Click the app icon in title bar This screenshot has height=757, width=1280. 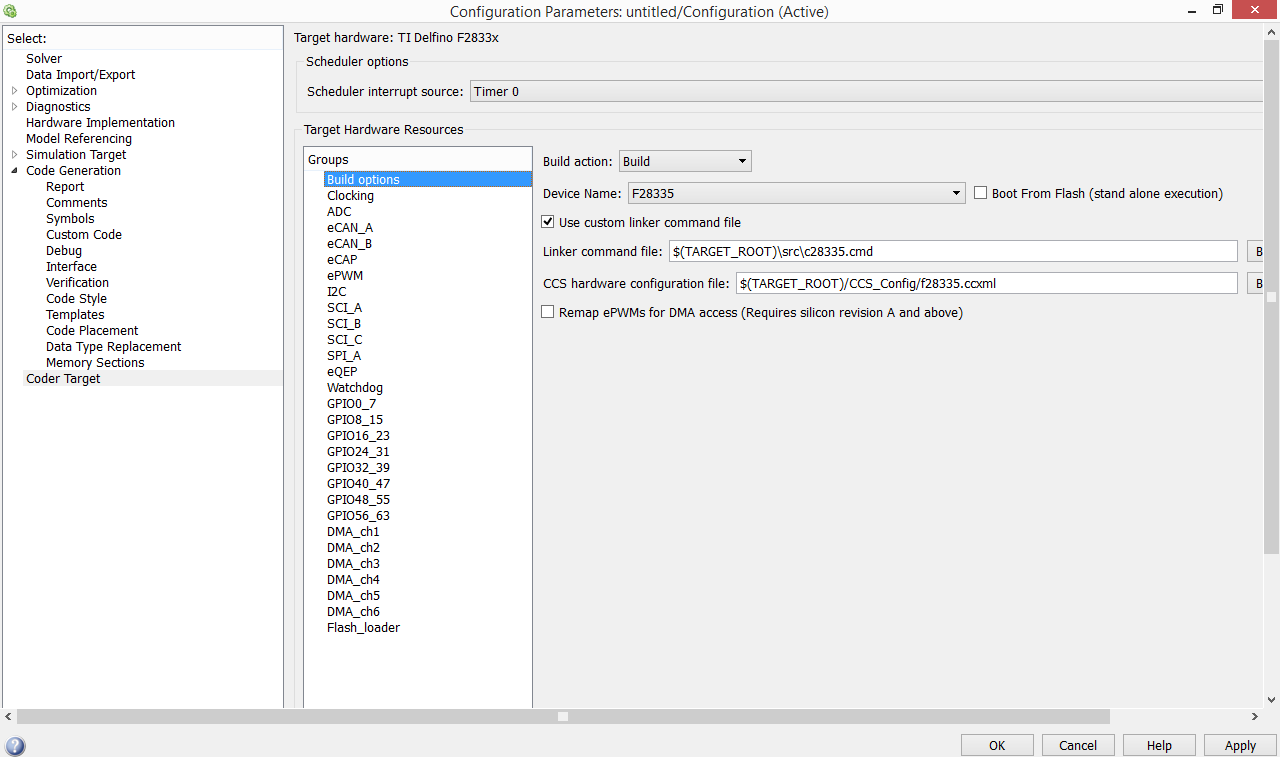(10, 11)
